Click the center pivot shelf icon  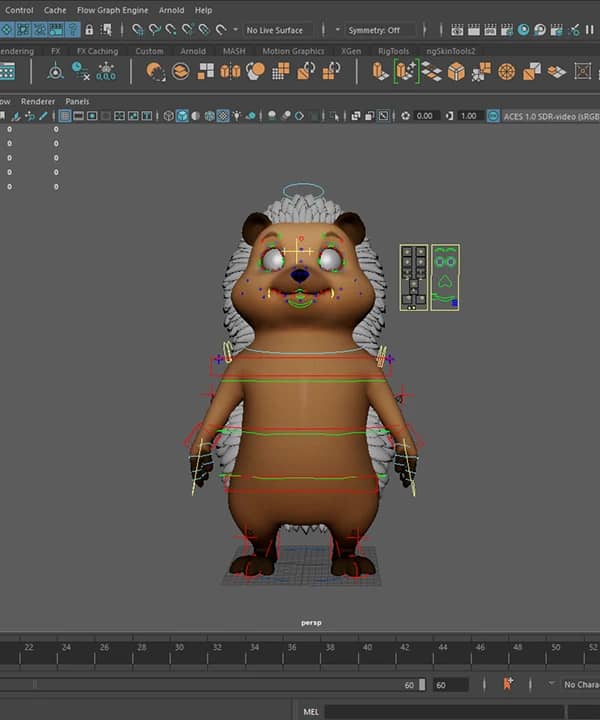pos(56,72)
